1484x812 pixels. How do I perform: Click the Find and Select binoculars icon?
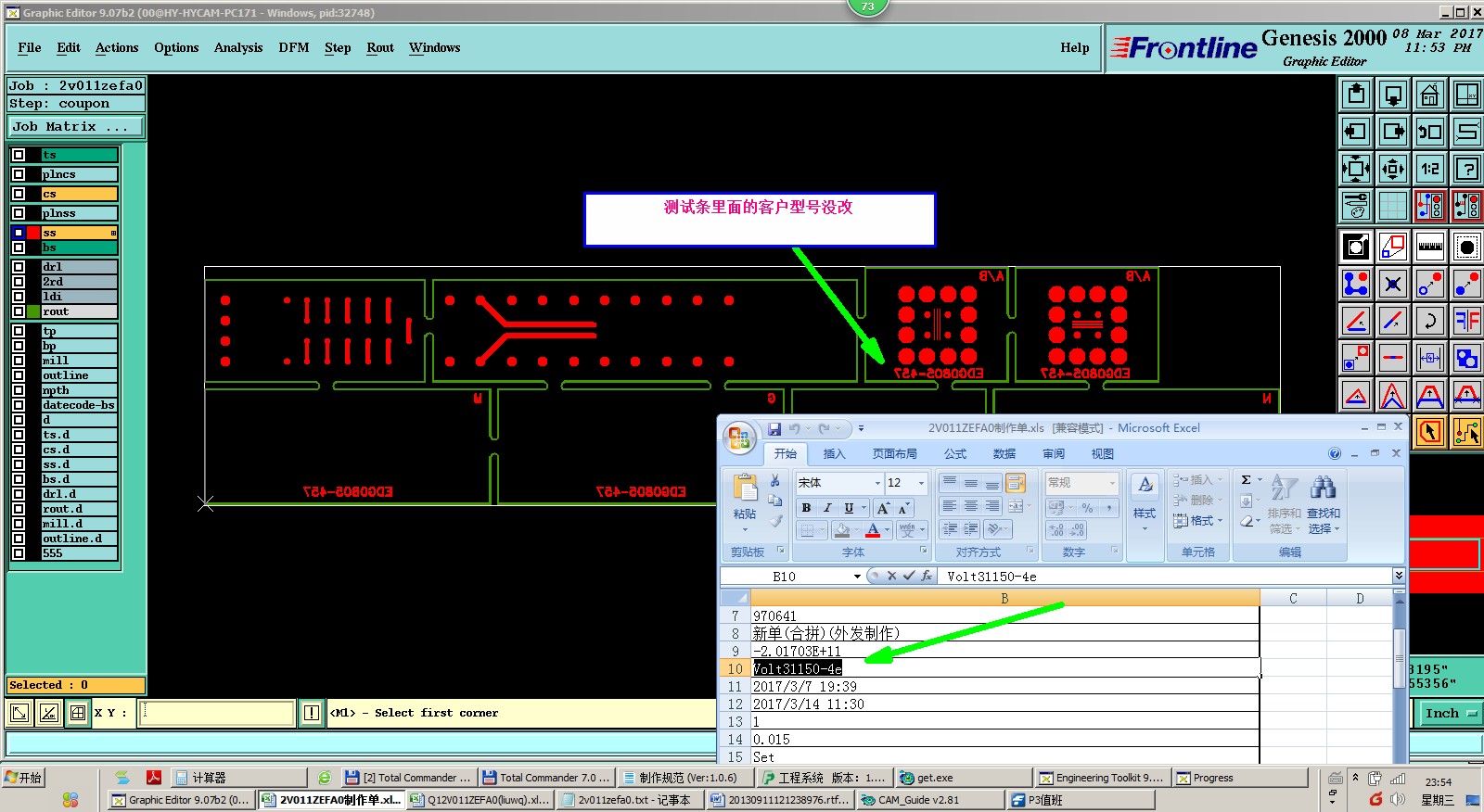click(x=1324, y=488)
